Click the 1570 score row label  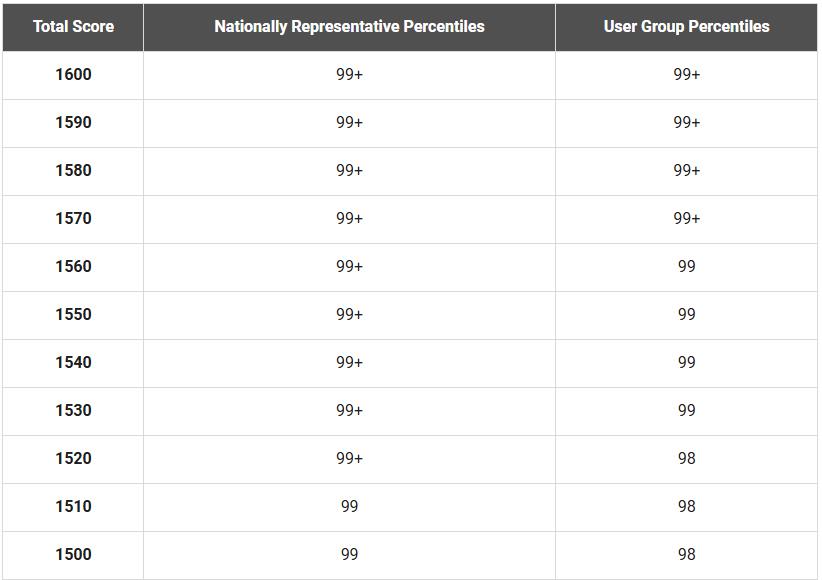(73, 218)
